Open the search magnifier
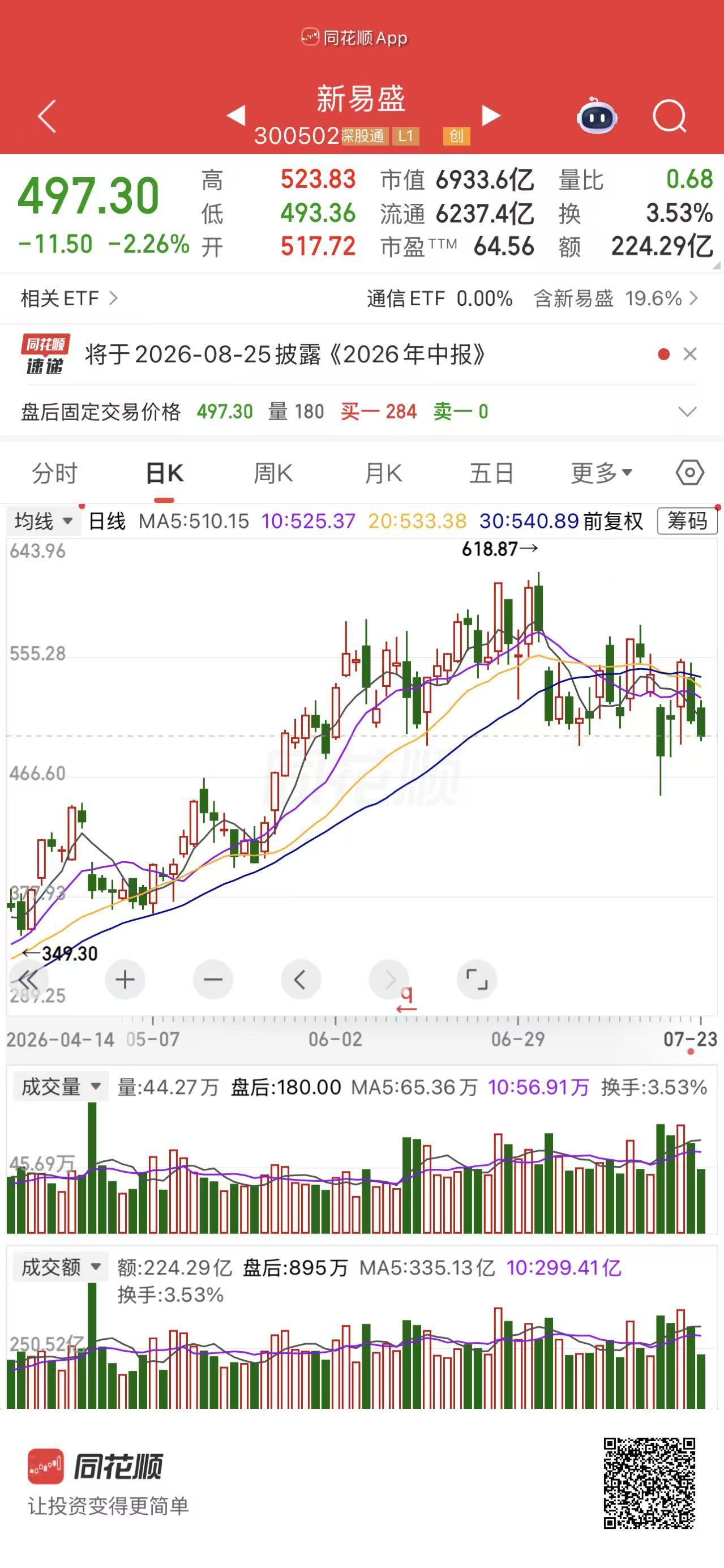 point(669,116)
